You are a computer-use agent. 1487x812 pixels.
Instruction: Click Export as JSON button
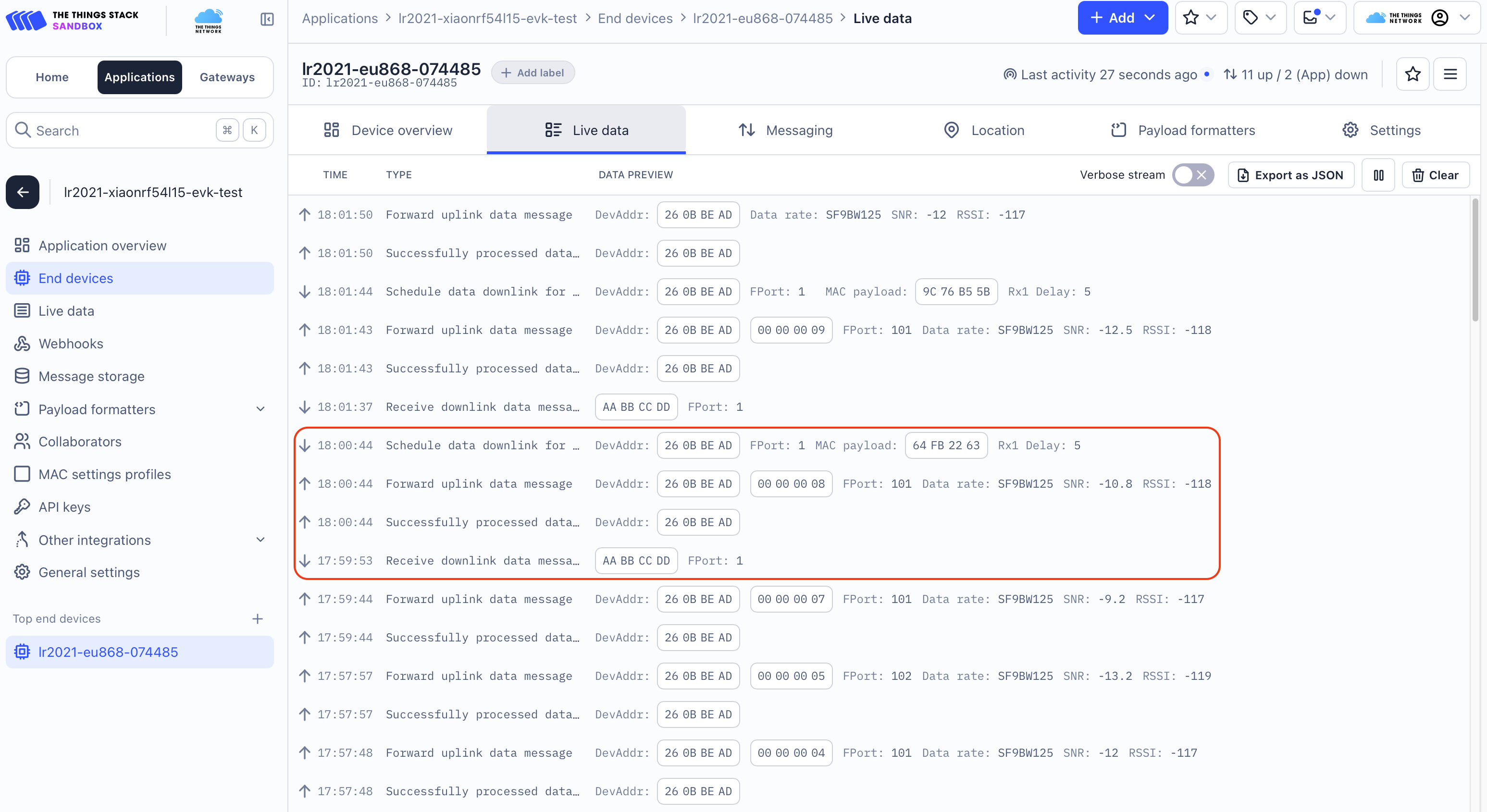(1291, 175)
